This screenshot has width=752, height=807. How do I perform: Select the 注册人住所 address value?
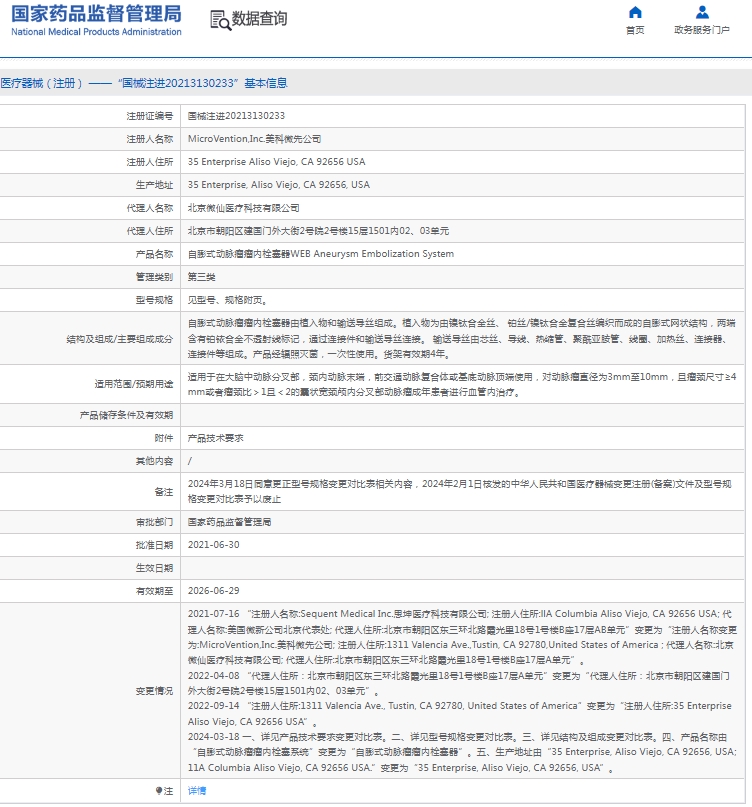click(x=276, y=162)
